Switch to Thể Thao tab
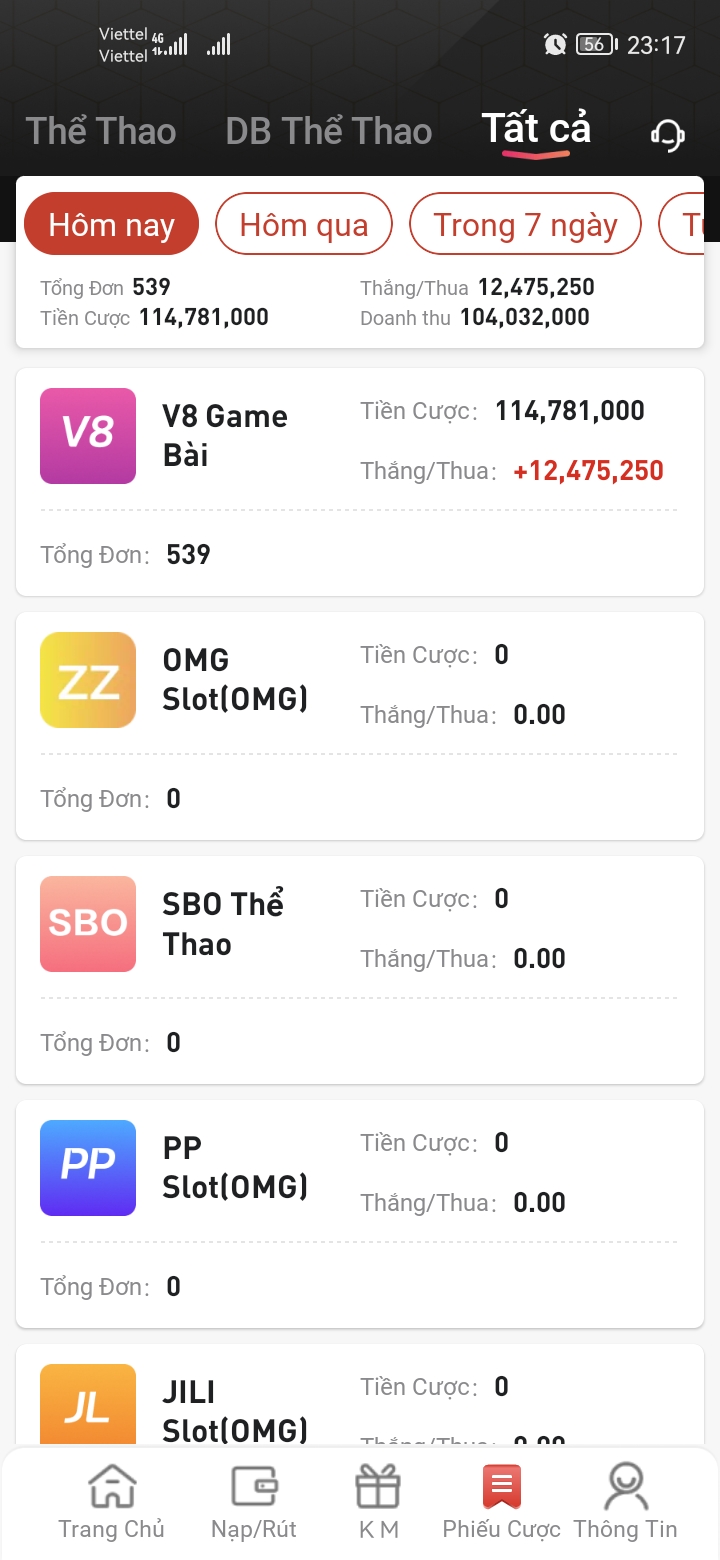Viewport: 720px width, 1560px height. coord(101,132)
